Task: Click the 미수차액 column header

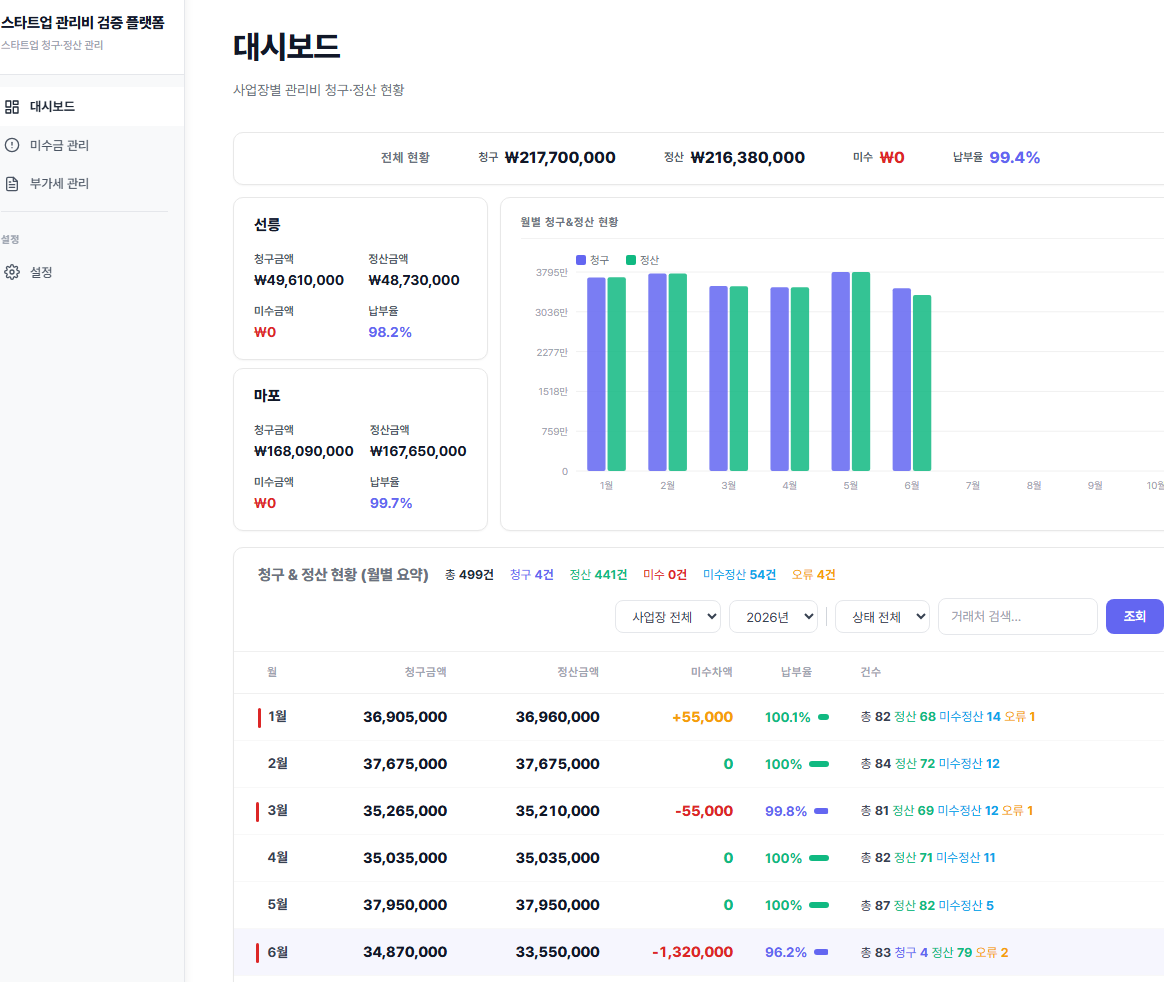Action: 711,672
